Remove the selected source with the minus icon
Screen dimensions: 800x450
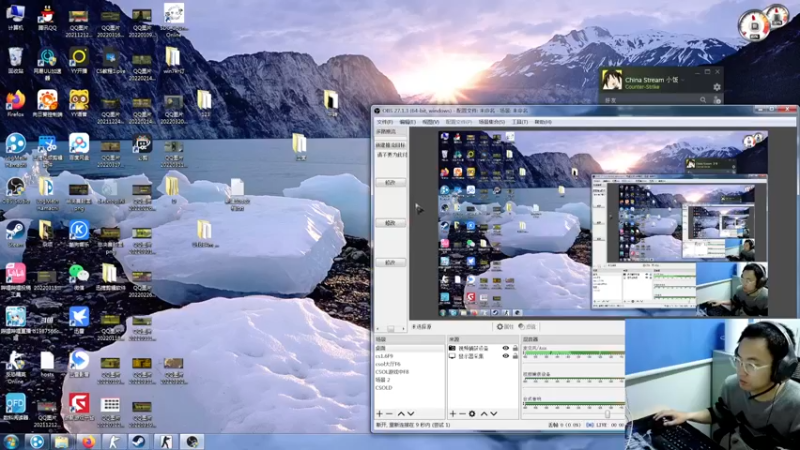coord(462,414)
